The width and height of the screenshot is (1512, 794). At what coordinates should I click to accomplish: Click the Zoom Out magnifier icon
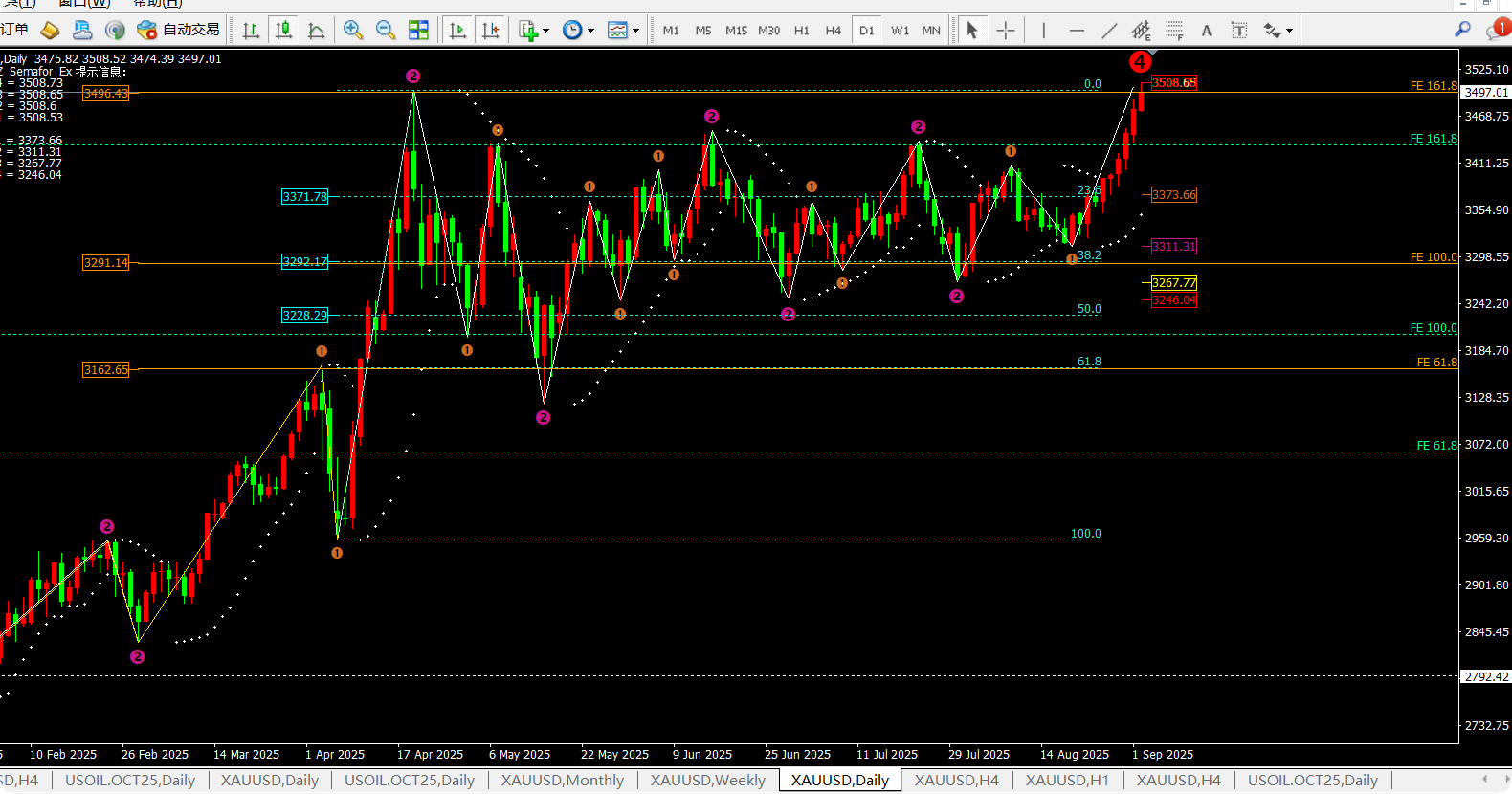[x=385, y=31]
